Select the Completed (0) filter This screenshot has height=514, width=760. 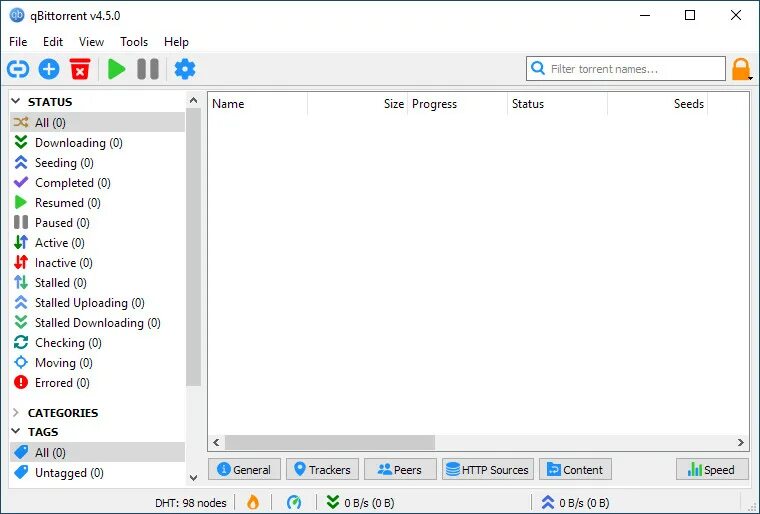pos(97,182)
